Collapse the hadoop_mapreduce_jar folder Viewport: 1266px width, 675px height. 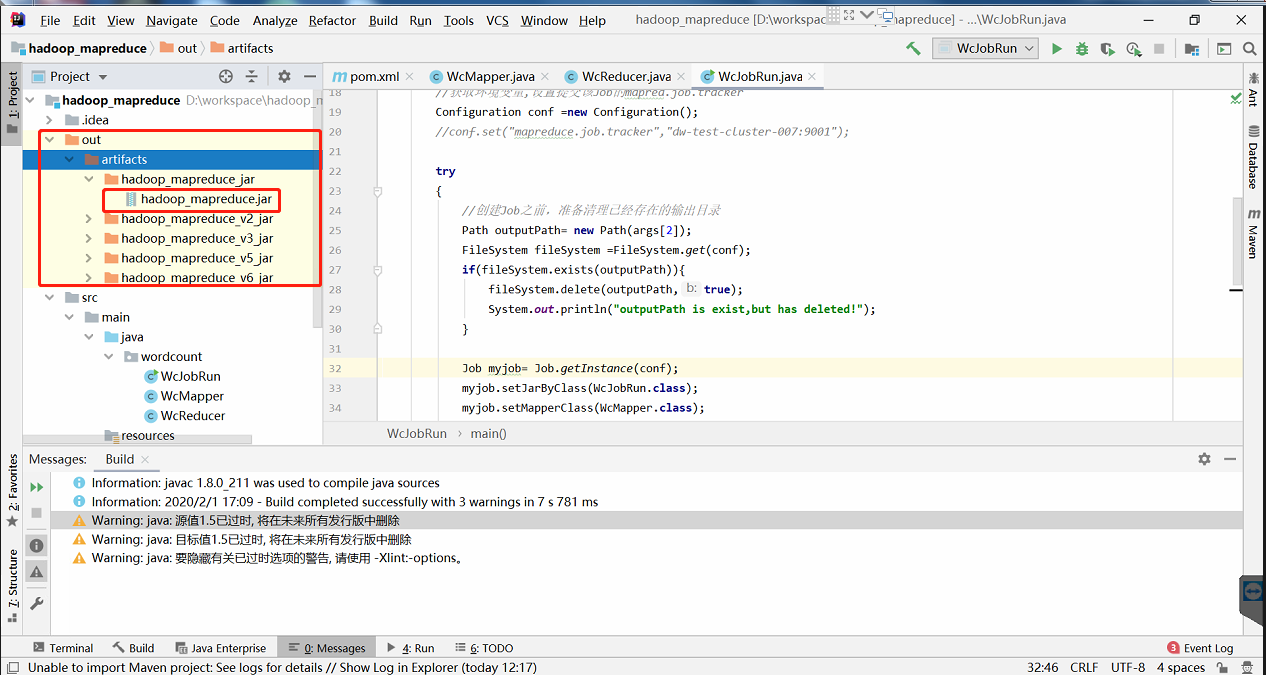click(x=89, y=179)
